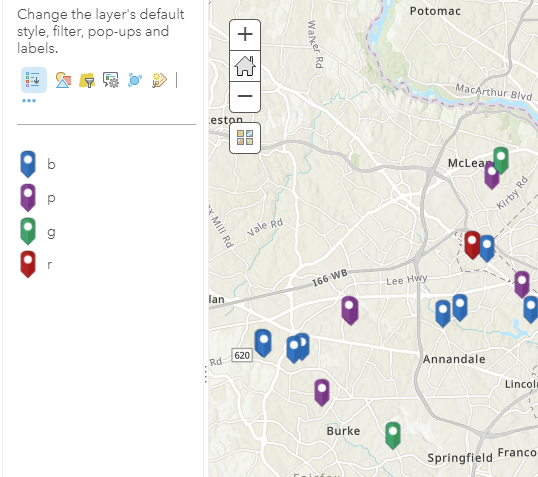Click the blue 'b' legend symbol
538x477 pixels.
(28, 164)
